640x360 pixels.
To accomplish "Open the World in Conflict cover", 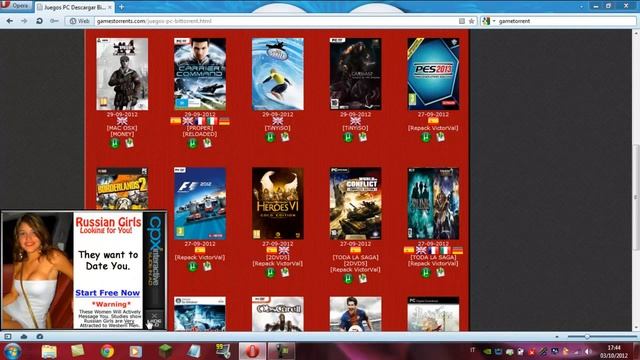I will (x=356, y=203).
